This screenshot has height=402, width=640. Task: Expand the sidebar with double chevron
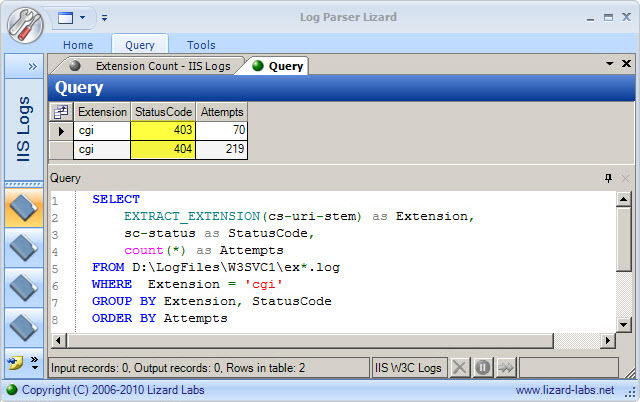coord(32,67)
